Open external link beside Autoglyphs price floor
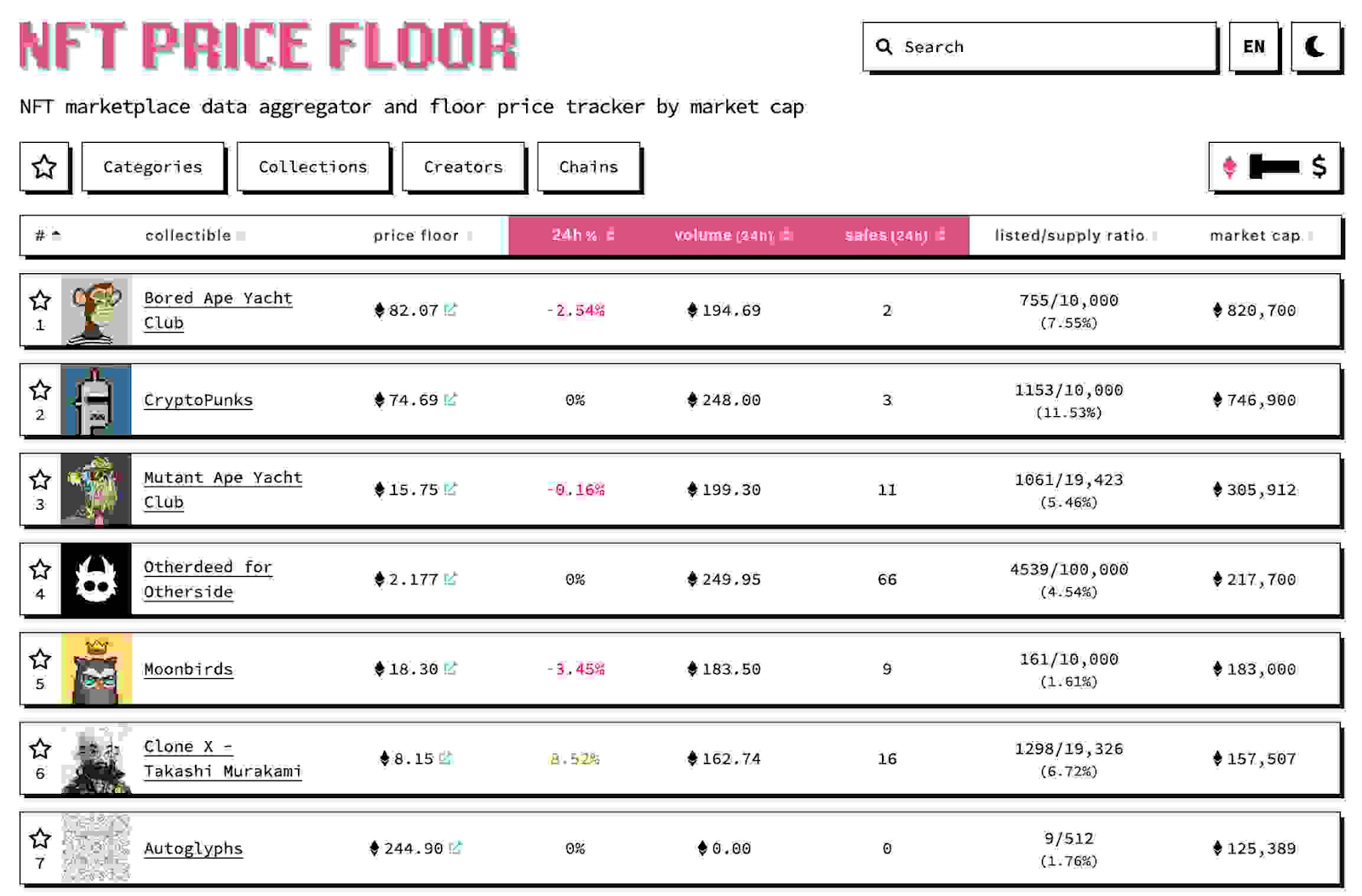Viewport: 1362px width, 896px height. (455, 847)
